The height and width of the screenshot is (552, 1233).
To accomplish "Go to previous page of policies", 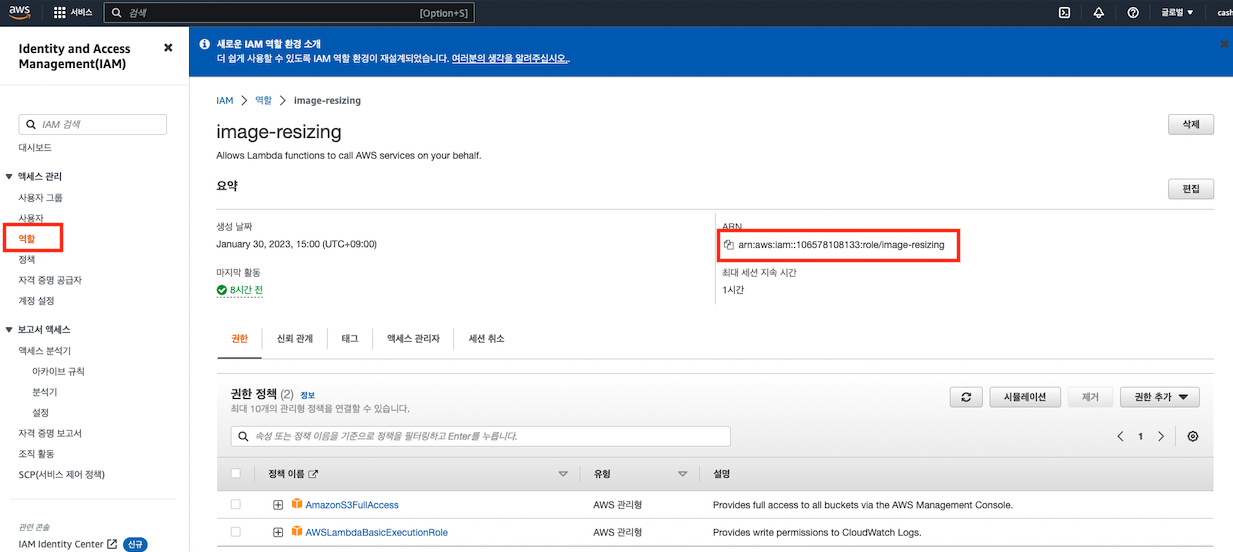I will coord(1120,437).
